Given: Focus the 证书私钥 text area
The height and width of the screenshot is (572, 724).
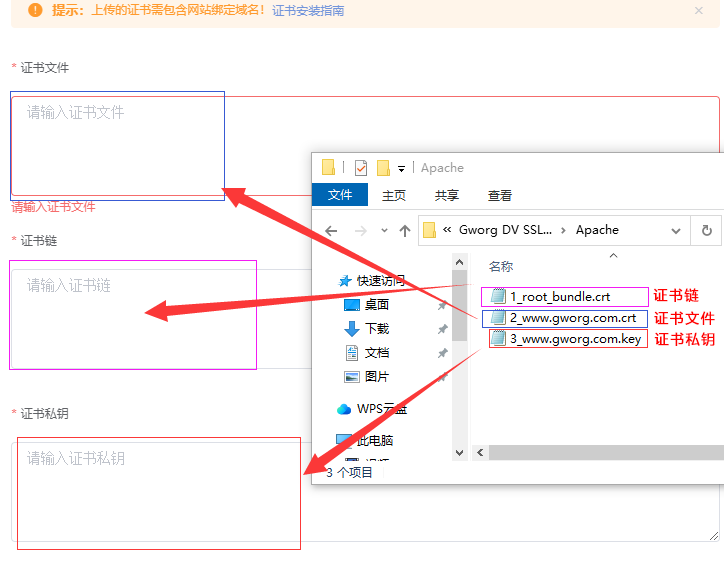Looking at the screenshot, I should pos(365,492).
